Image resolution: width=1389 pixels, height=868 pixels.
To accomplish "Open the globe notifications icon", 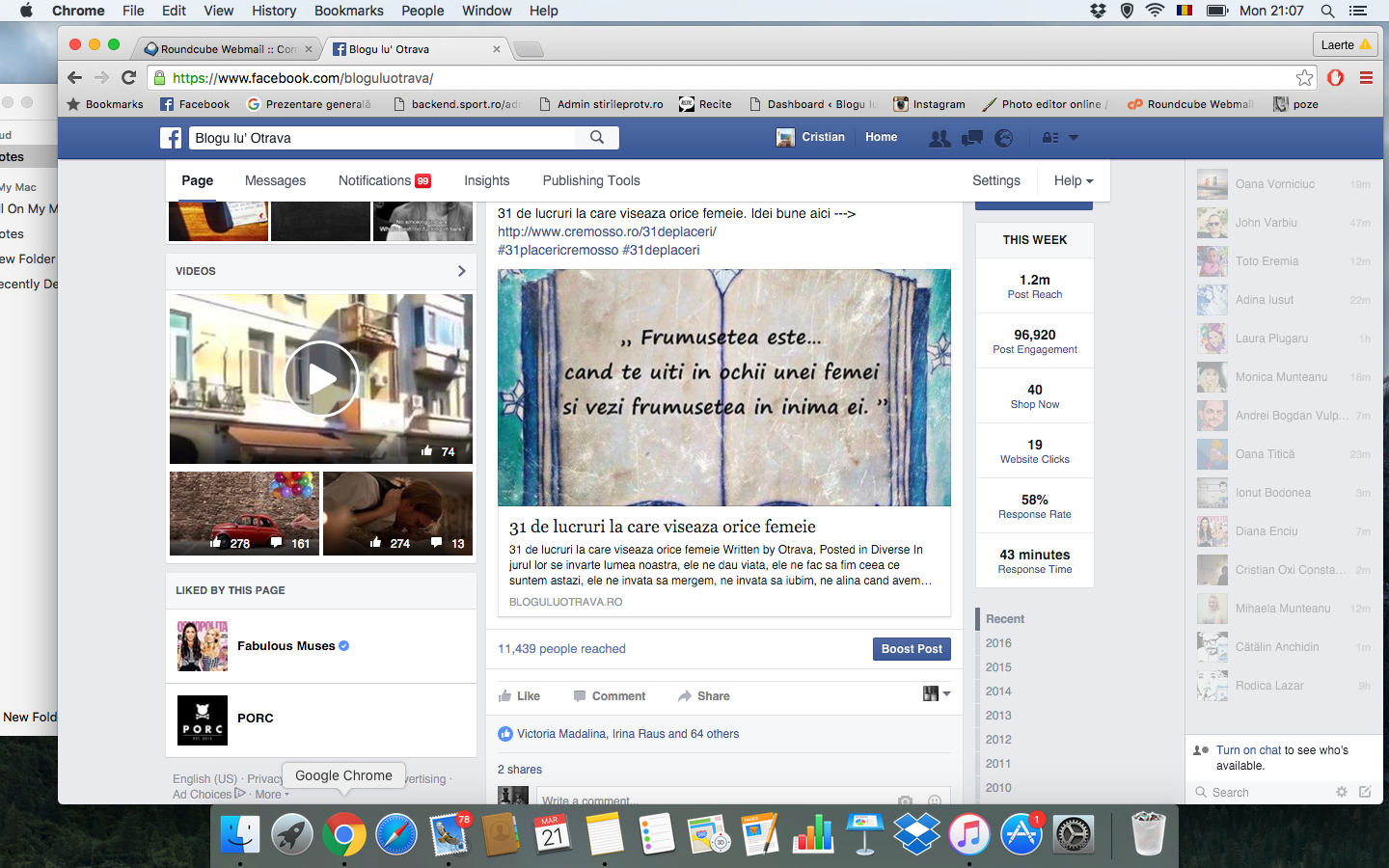I will 1004,138.
